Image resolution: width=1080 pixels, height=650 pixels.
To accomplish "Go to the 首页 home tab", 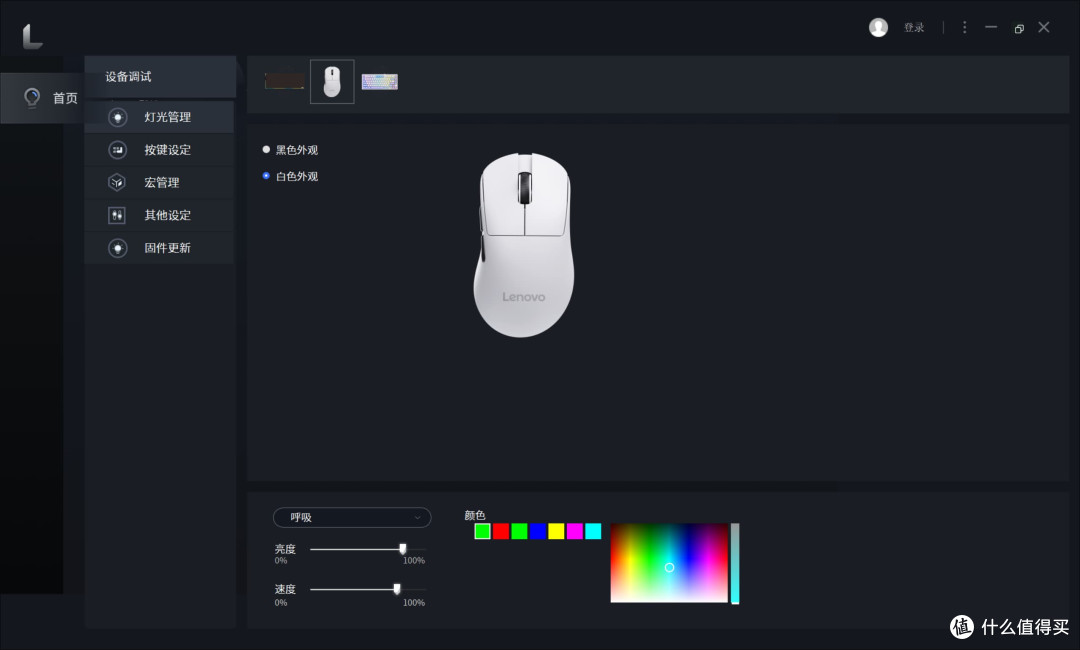I will [x=43, y=98].
